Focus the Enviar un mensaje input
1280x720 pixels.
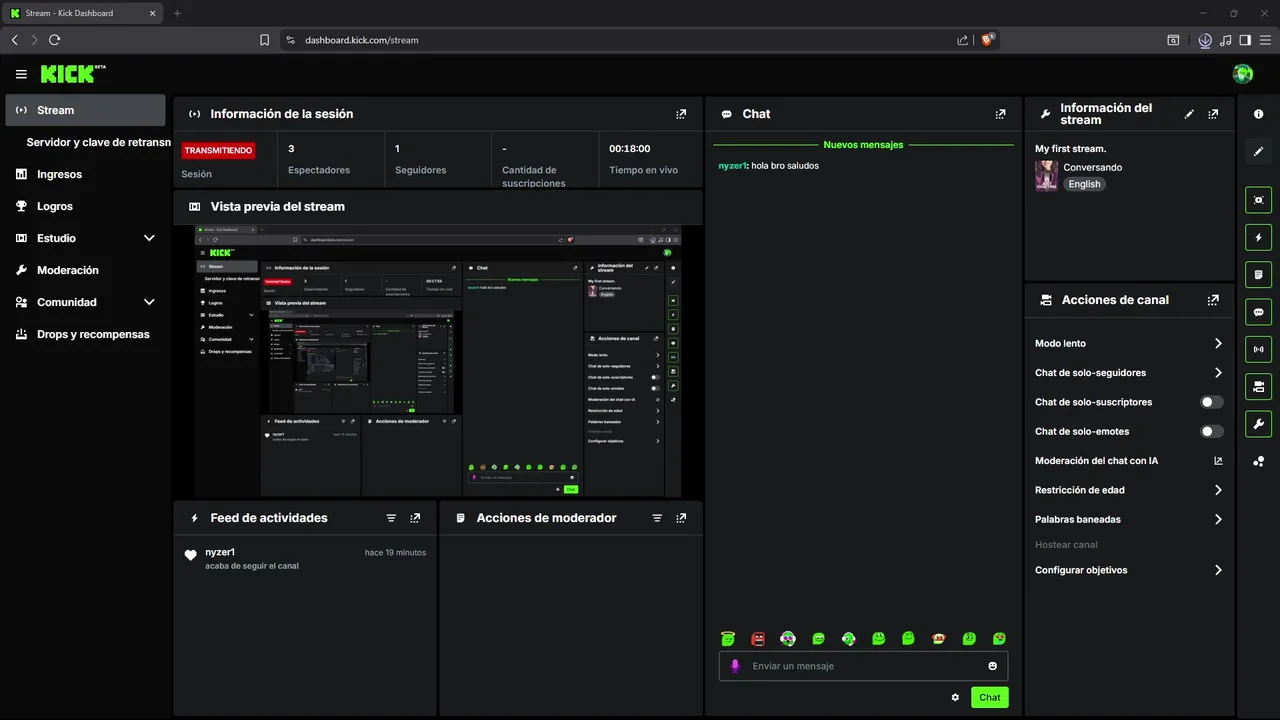coord(863,666)
